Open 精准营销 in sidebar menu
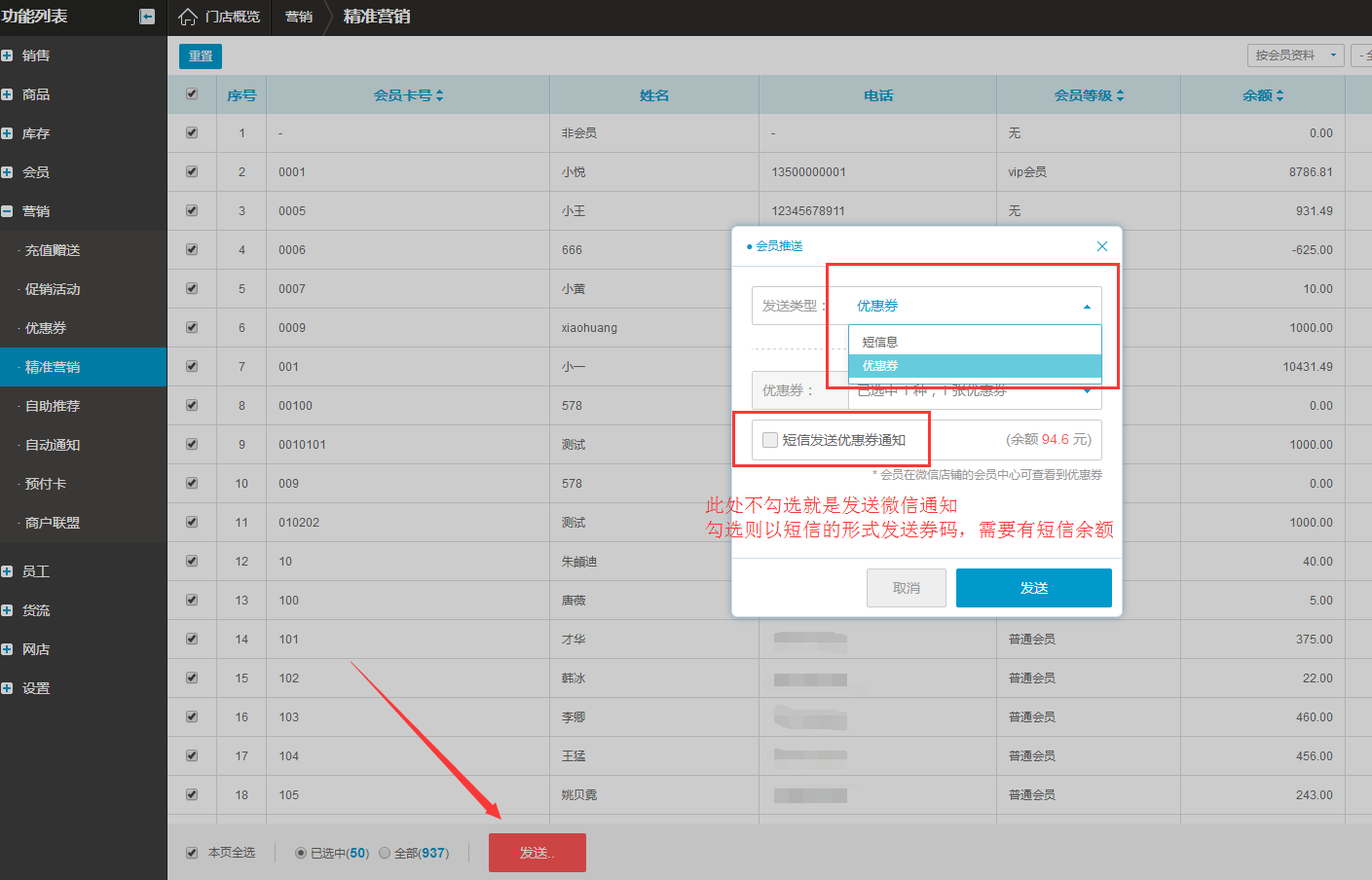 tap(84, 367)
